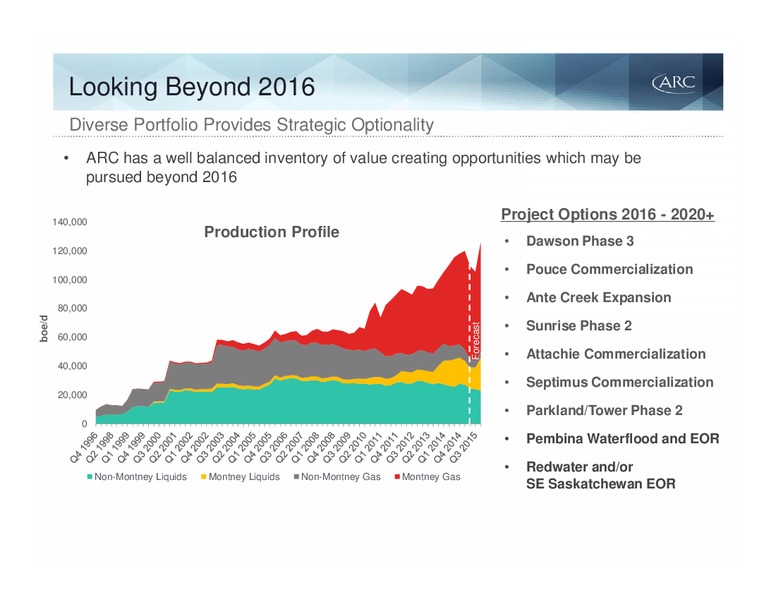776x600 pixels.
Task: Click the 'Q3 2015' x-axis label
Action: [x=464, y=447]
